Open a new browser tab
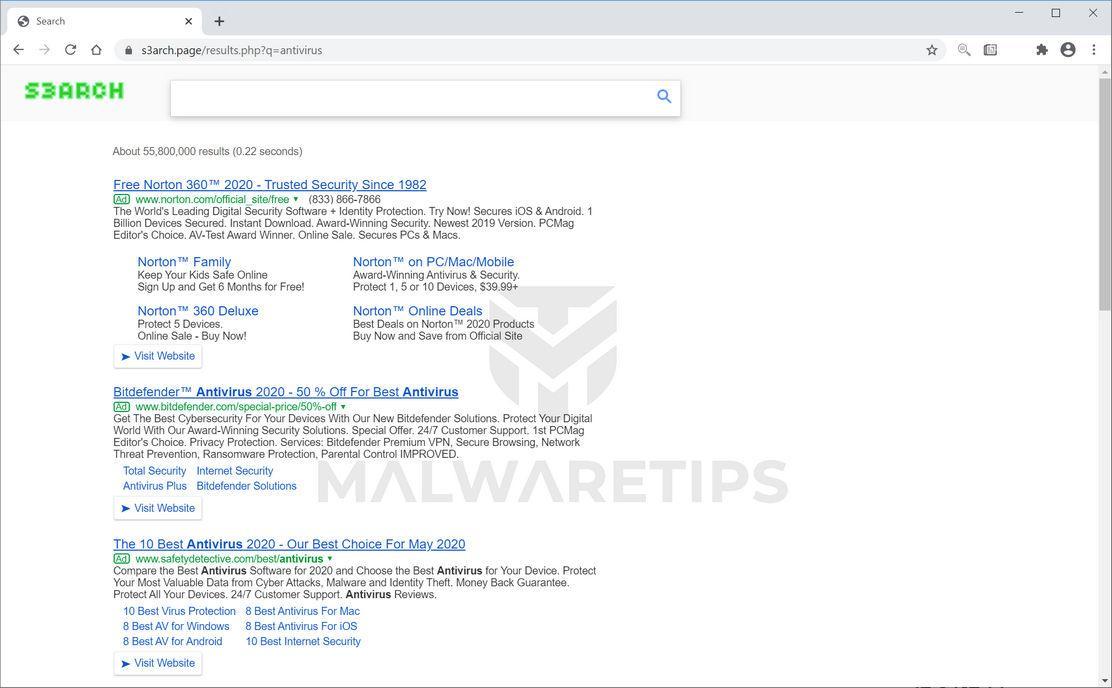1112x688 pixels. click(219, 21)
